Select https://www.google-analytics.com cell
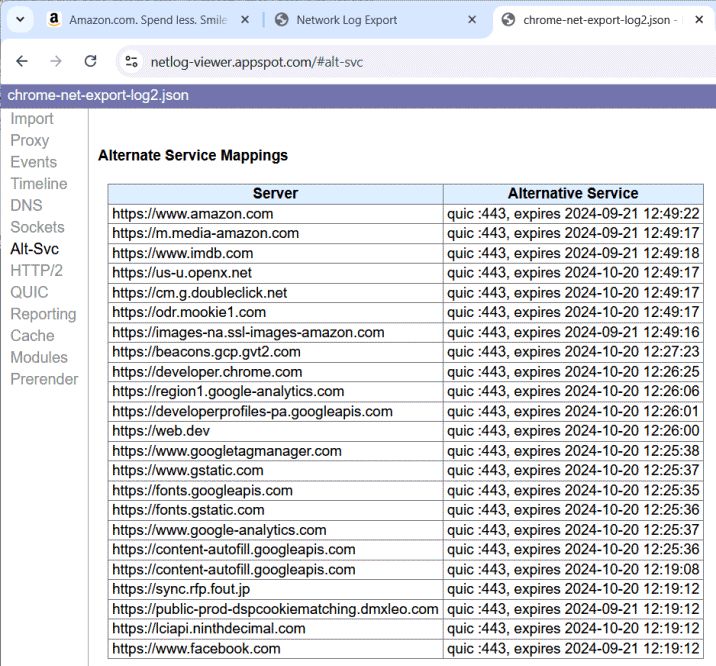Image resolution: width=716 pixels, height=666 pixels. point(275,530)
